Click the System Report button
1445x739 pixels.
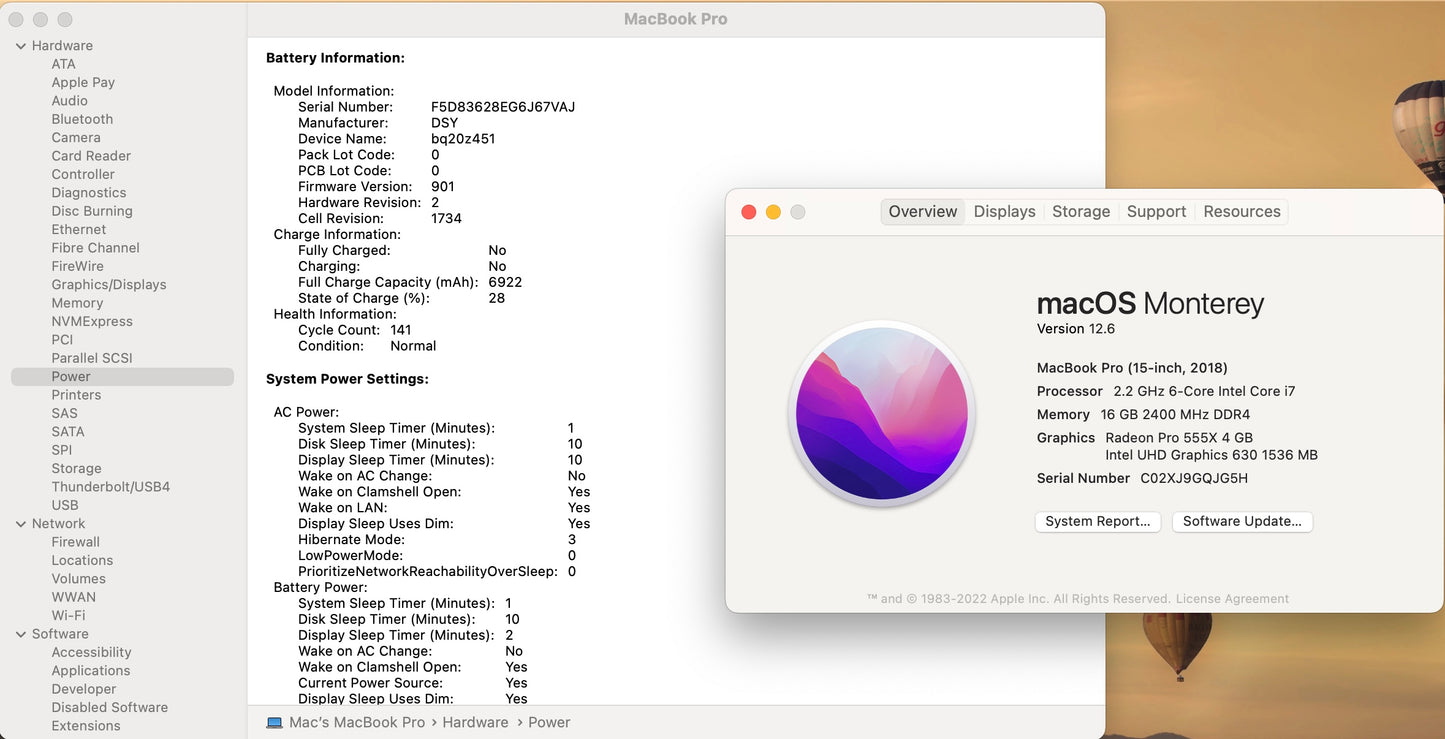click(1097, 521)
